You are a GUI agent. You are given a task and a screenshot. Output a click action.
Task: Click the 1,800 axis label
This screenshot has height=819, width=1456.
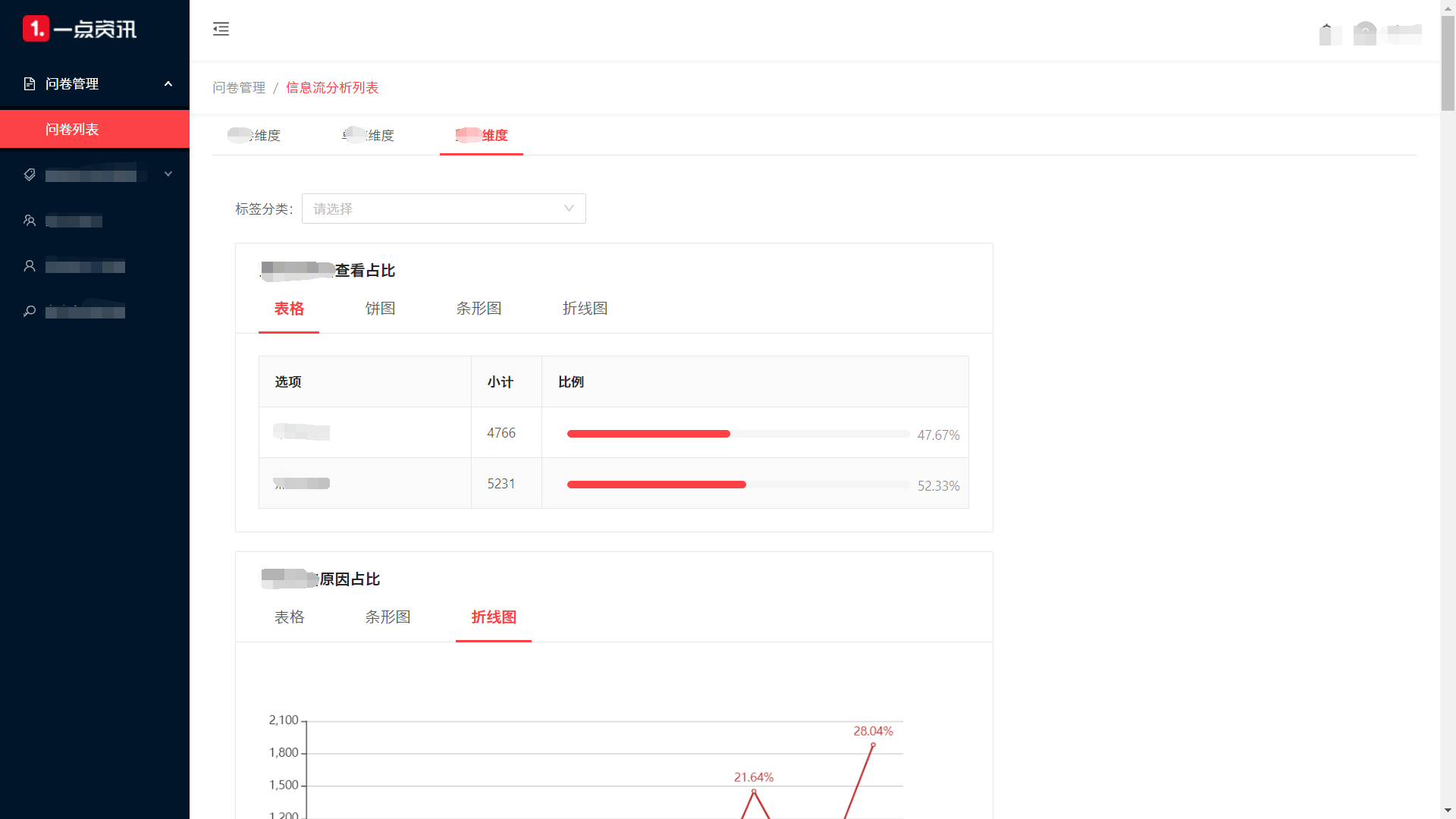(284, 753)
